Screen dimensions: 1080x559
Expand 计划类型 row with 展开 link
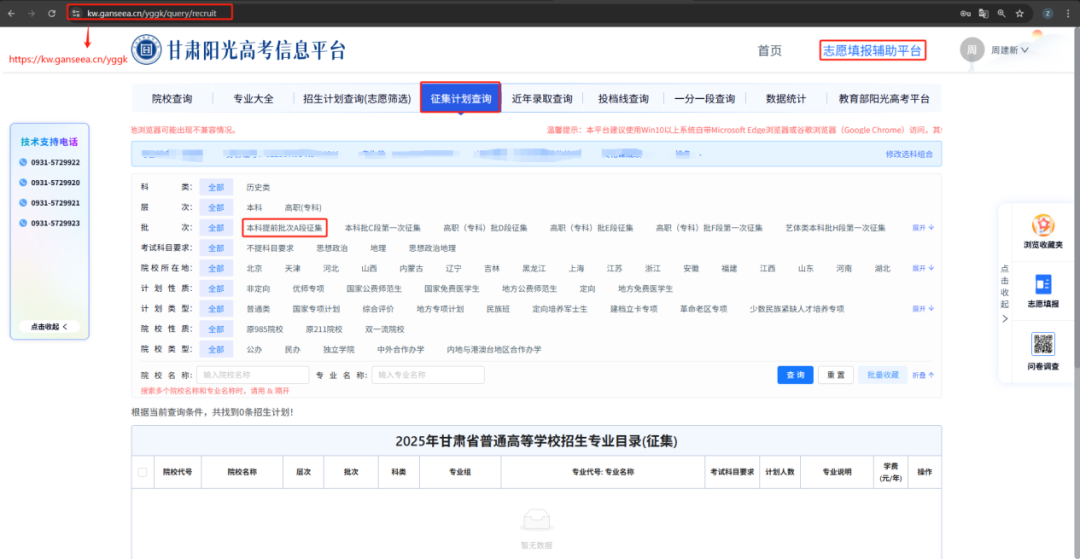tap(924, 308)
